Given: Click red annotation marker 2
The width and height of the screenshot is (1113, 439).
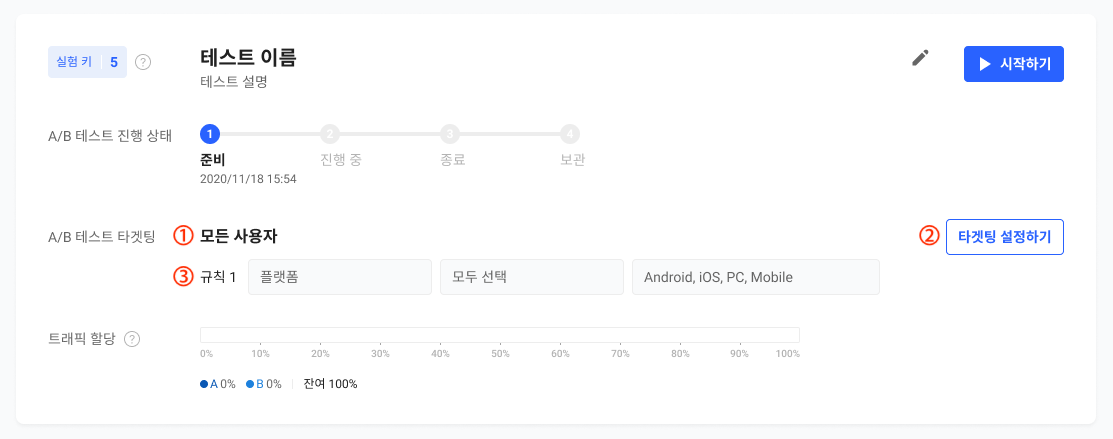Looking at the screenshot, I should (x=928, y=236).
